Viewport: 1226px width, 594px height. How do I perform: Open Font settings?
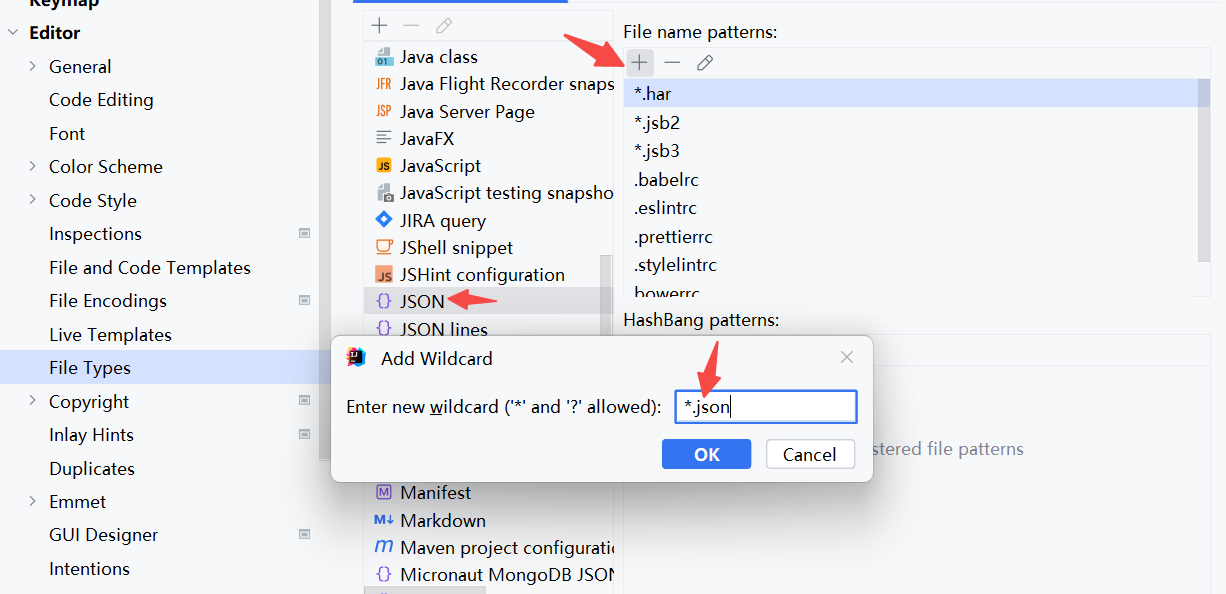click(67, 134)
